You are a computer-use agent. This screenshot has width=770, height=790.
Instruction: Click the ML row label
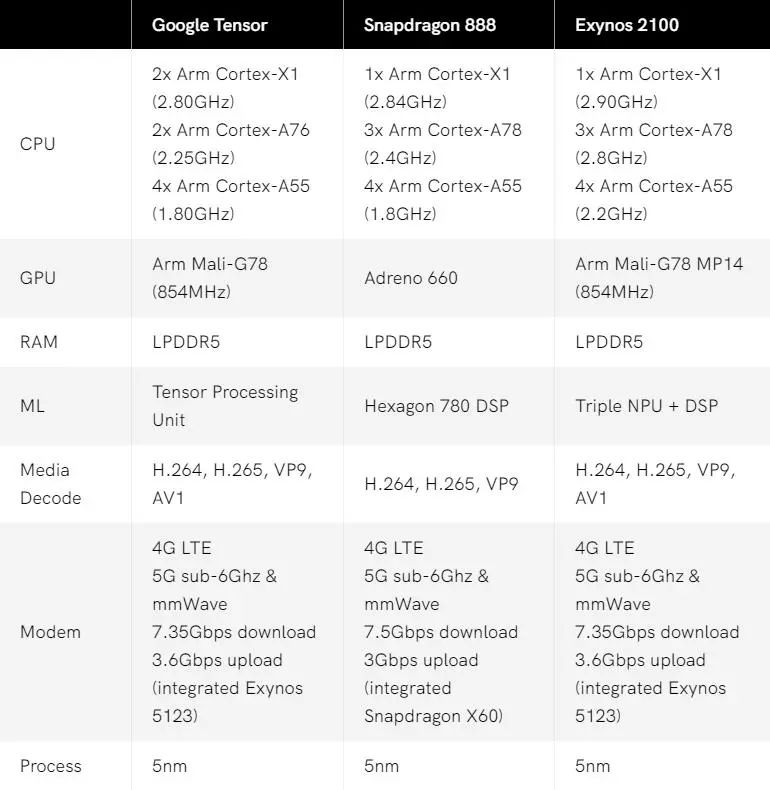tap(32, 406)
